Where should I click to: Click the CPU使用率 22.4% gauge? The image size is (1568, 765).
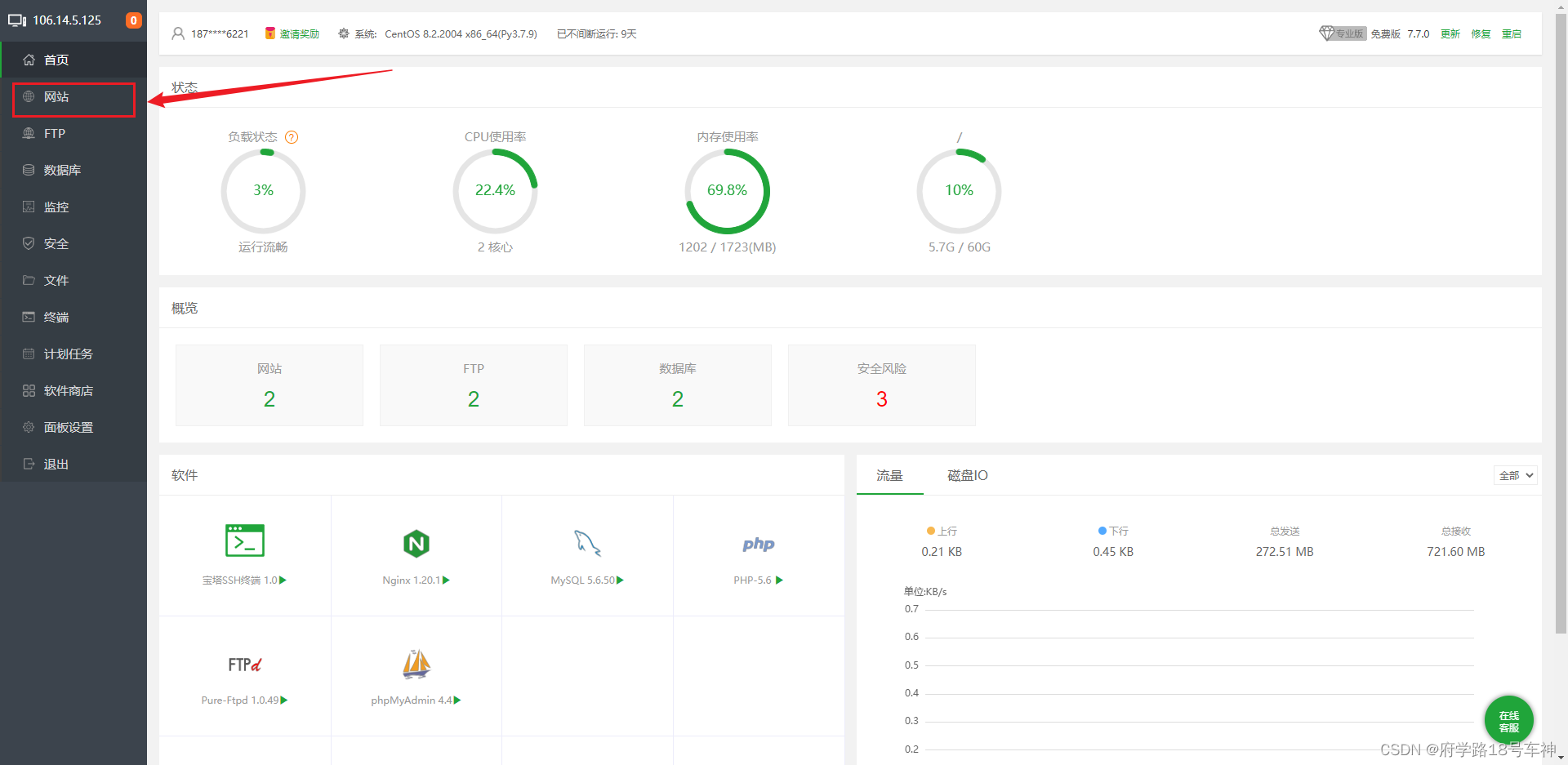click(x=495, y=191)
